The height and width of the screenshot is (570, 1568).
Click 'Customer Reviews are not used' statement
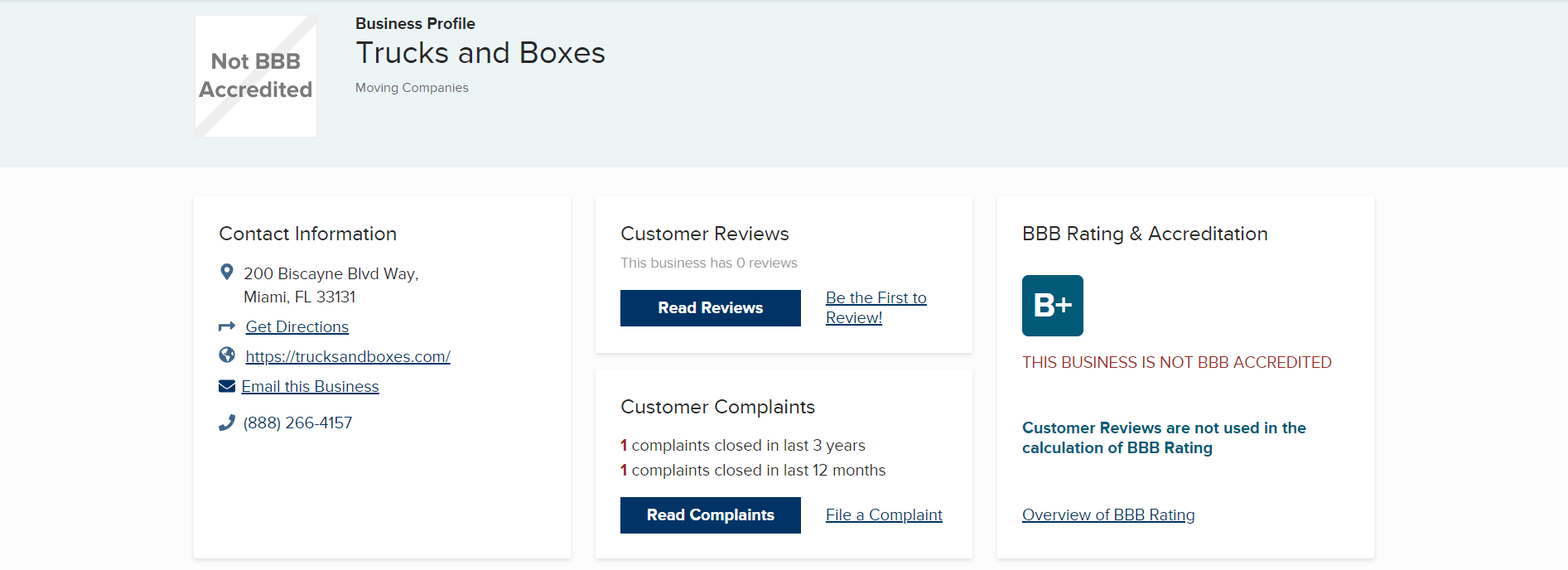(x=1164, y=438)
